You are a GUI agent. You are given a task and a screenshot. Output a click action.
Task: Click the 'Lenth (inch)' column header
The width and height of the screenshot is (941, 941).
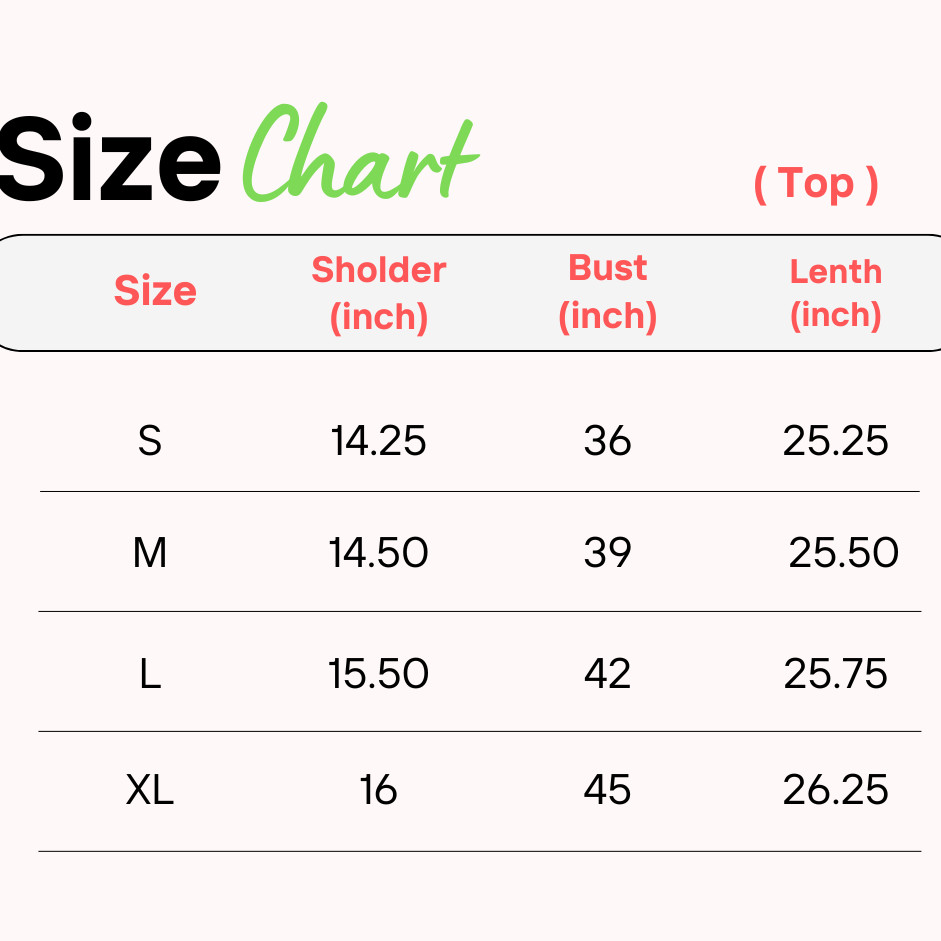pos(836,294)
